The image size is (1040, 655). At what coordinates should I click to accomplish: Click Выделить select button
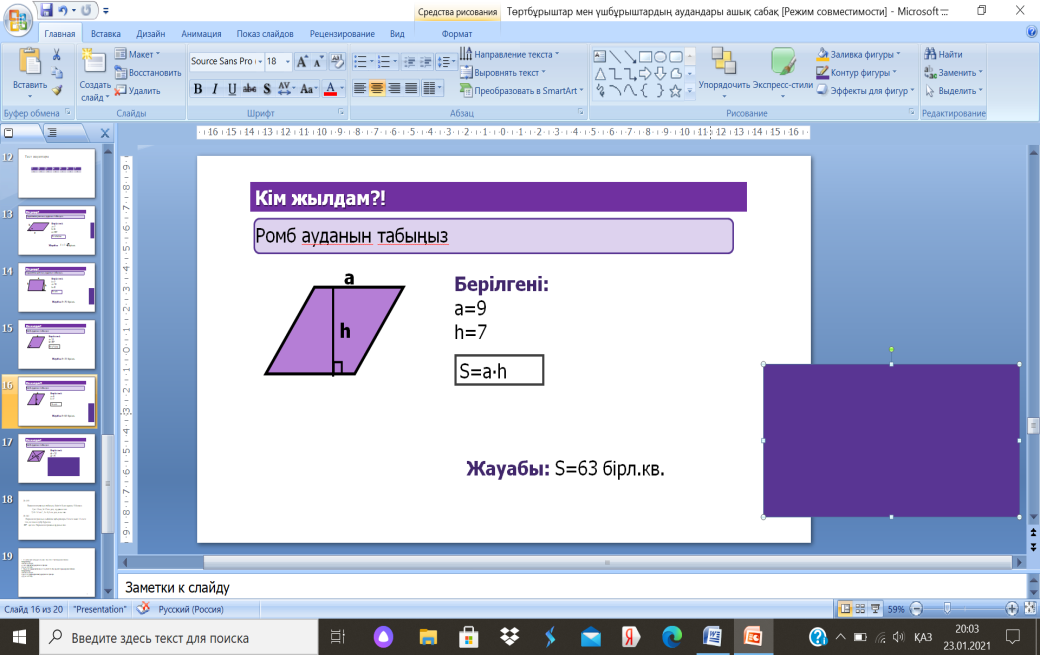click(954, 90)
